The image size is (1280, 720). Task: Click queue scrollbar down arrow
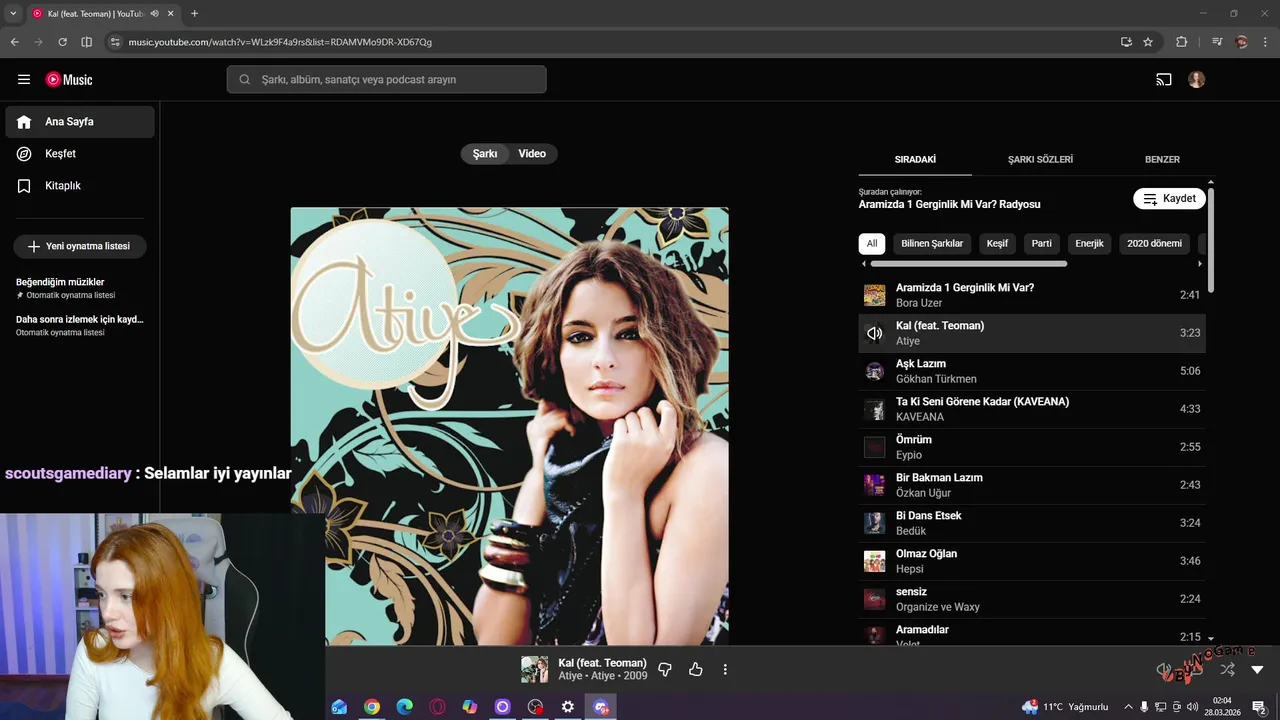(1211, 638)
